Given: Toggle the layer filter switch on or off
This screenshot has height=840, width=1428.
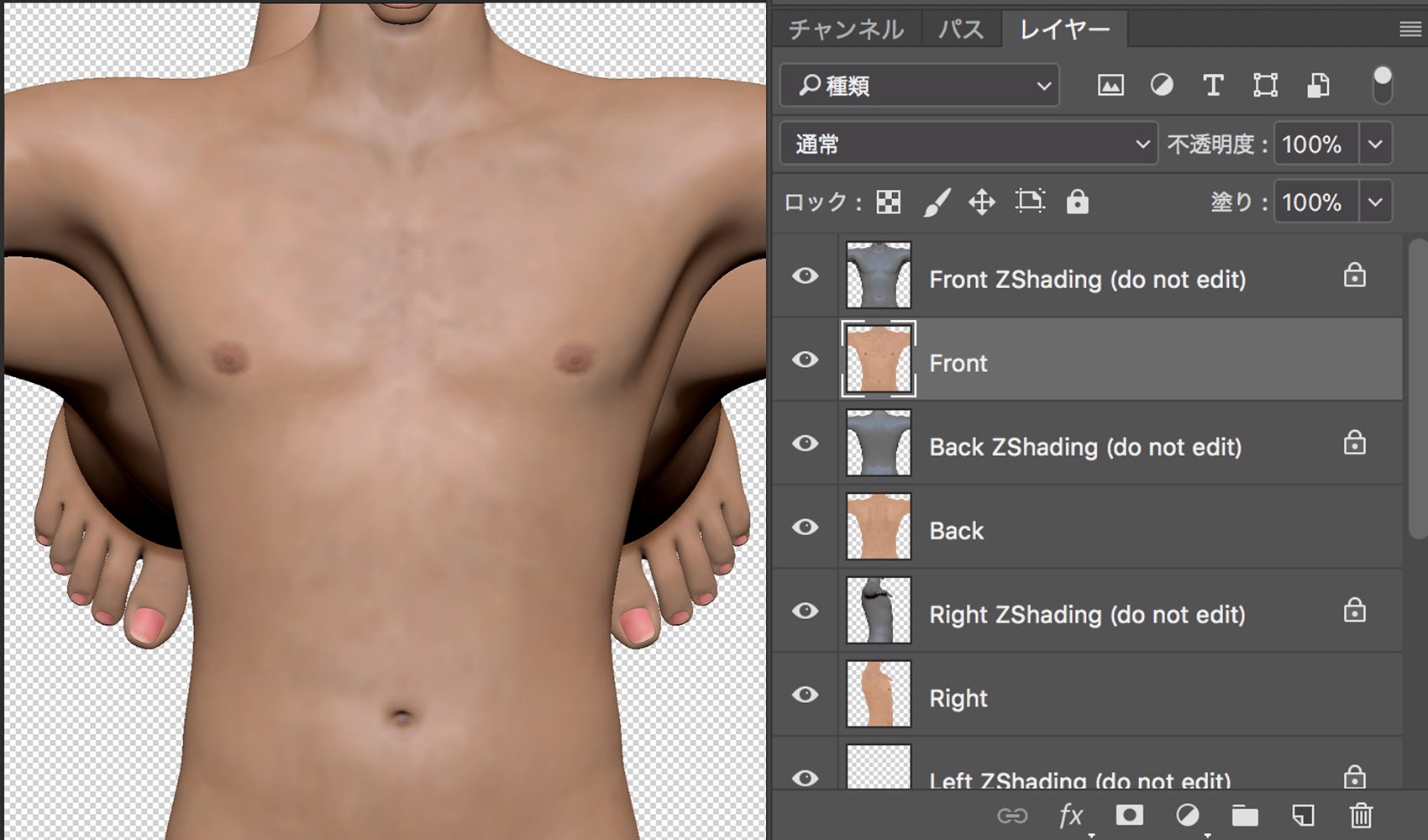Looking at the screenshot, I should click(1382, 85).
